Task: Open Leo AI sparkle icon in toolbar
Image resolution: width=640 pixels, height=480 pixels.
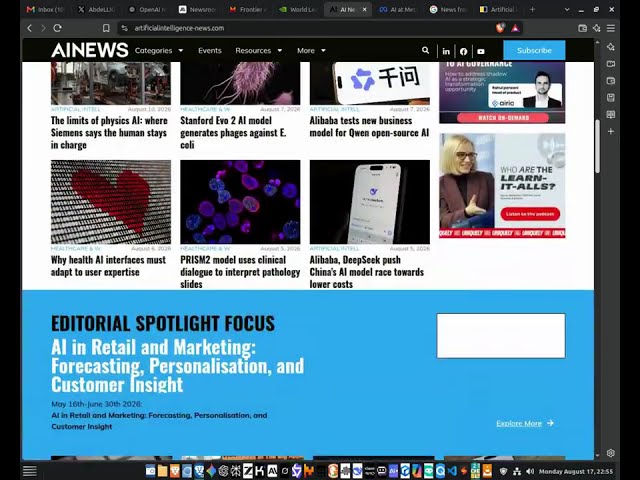Action: pyautogui.click(x=596, y=28)
